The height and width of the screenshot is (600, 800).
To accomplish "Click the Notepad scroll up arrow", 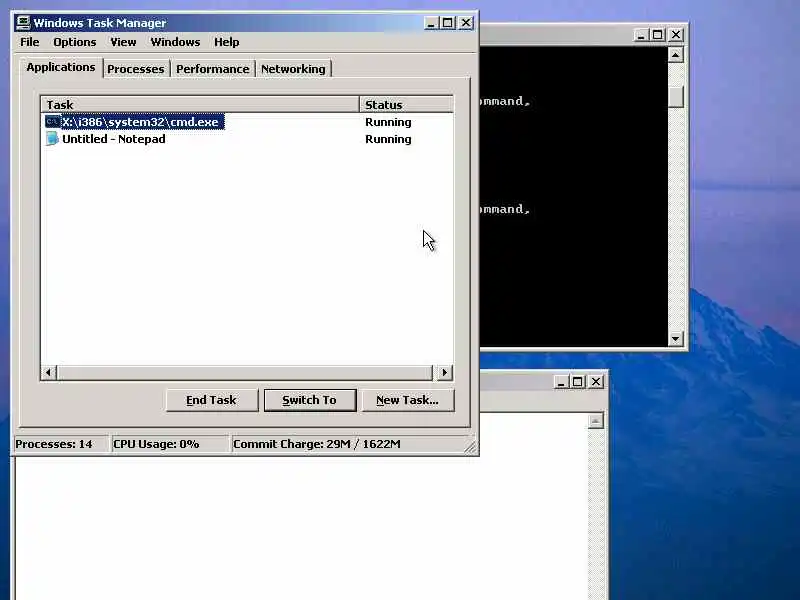I will click(x=595, y=421).
